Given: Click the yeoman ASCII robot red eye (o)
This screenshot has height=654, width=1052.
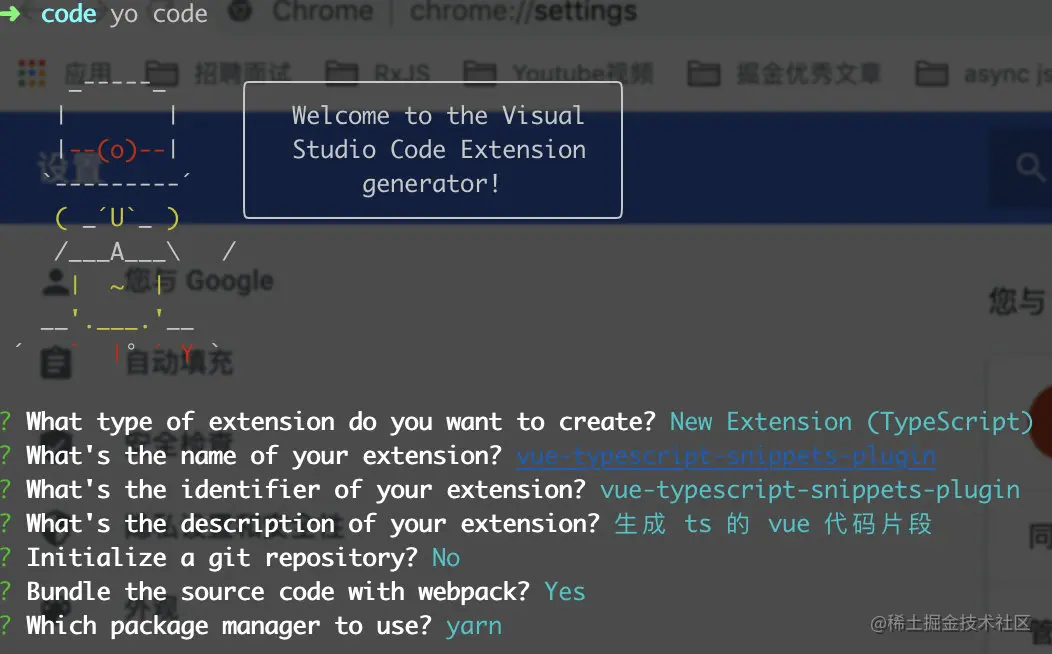Looking at the screenshot, I should pos(117,150).
